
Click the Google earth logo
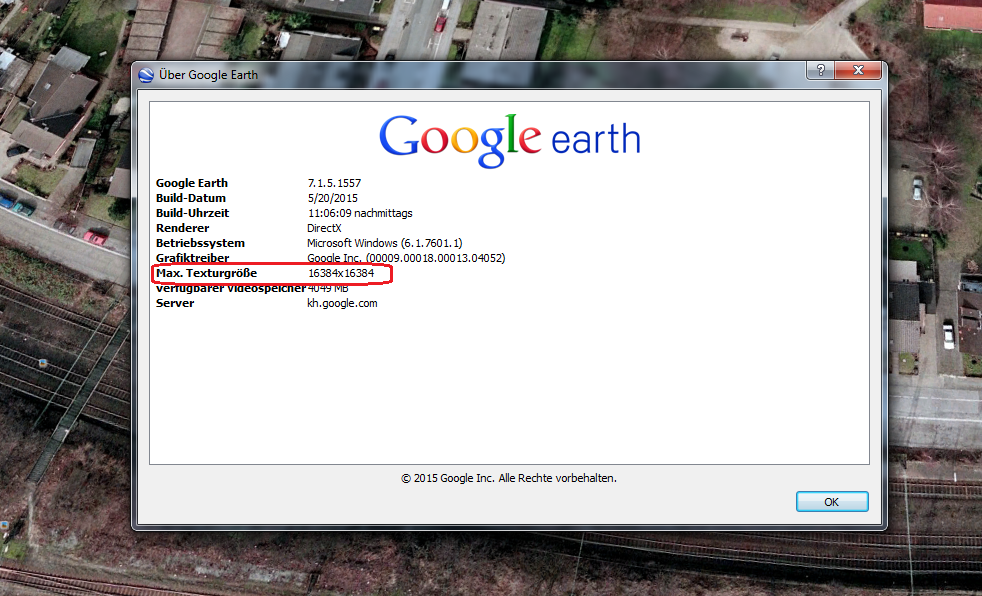(x=510, y=139)
